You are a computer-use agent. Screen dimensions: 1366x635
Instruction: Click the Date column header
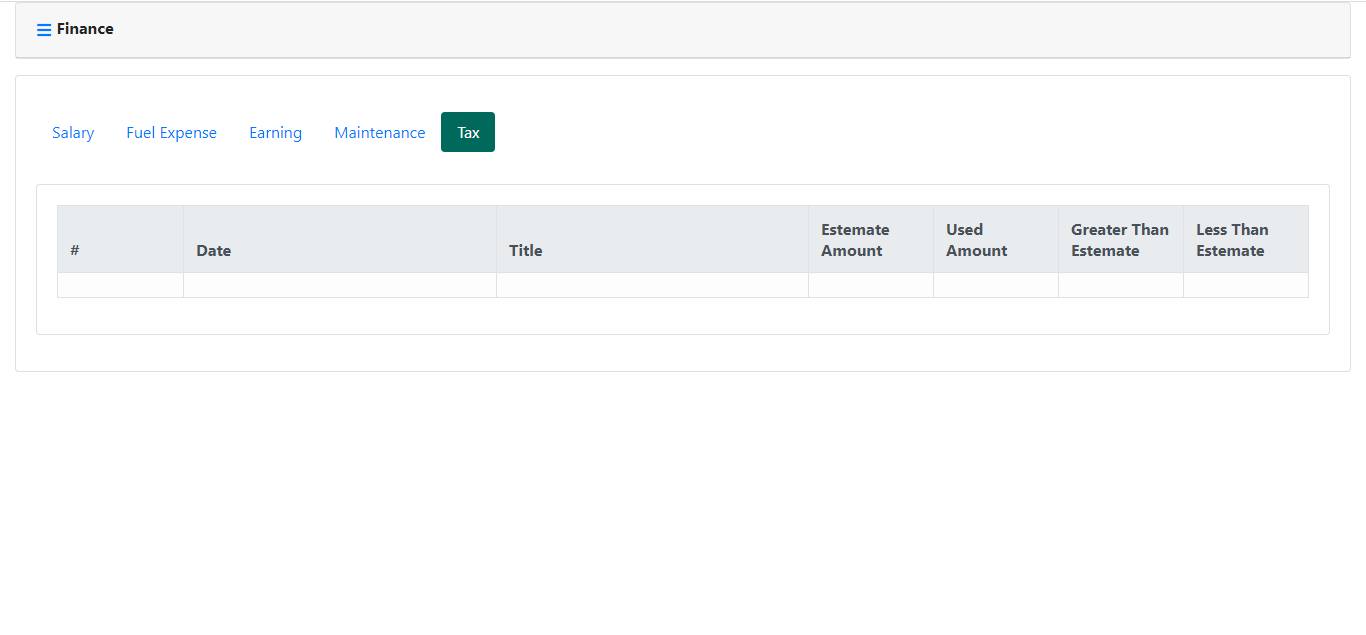point(340,239)
